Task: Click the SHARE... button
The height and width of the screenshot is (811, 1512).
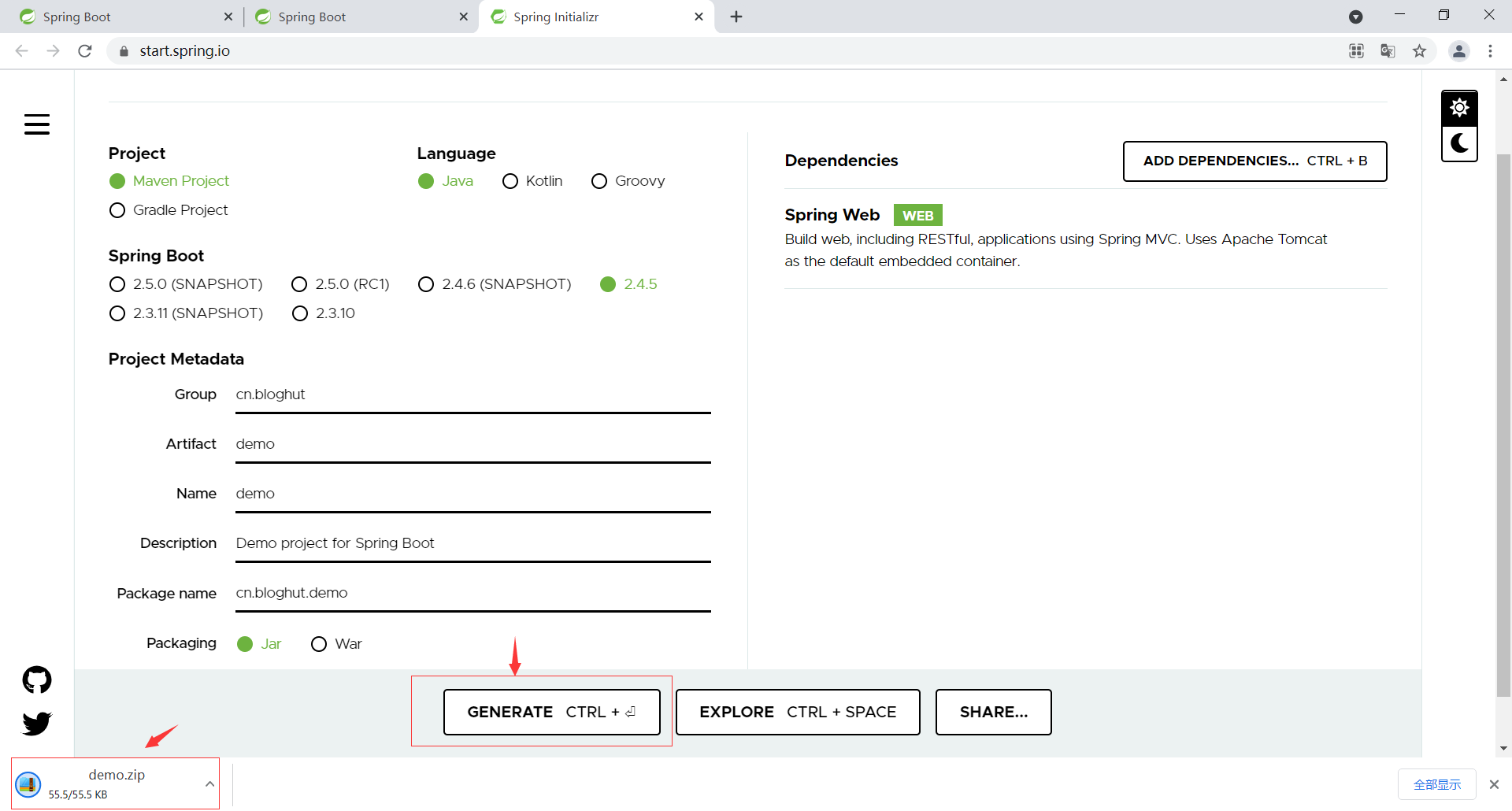Action: pos(994,712)
